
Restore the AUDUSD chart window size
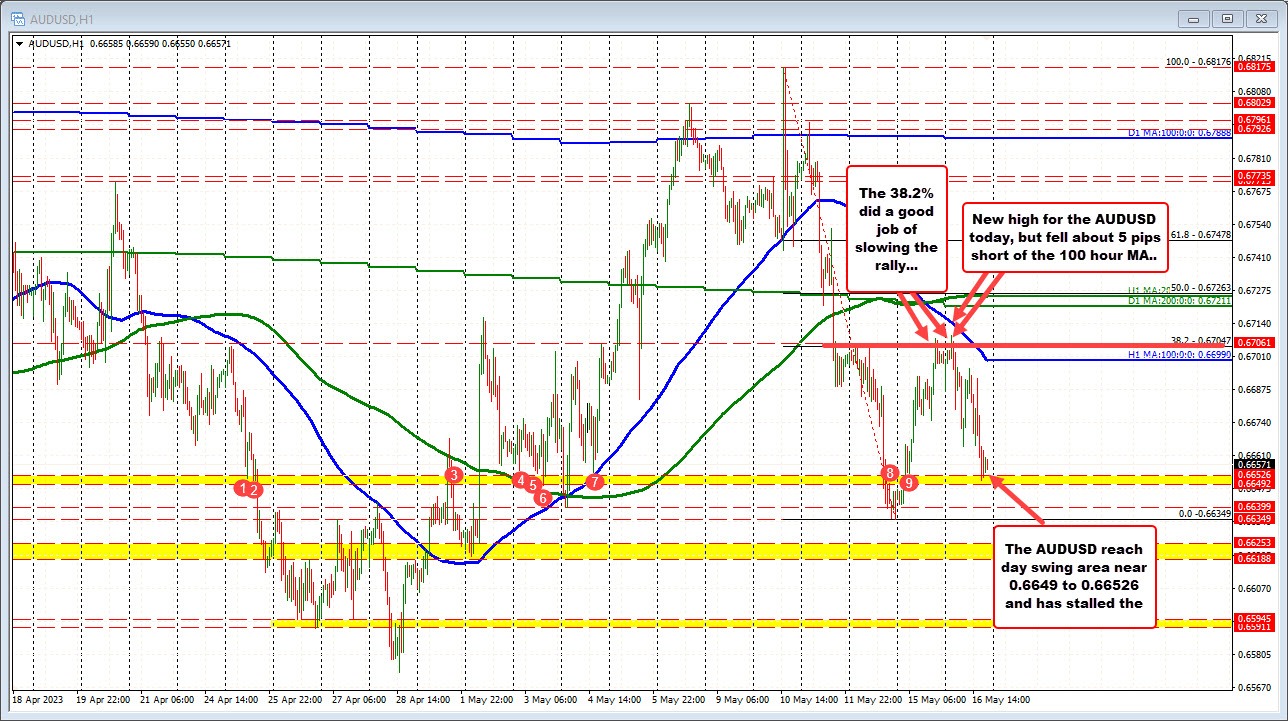tap(1227, 18)
